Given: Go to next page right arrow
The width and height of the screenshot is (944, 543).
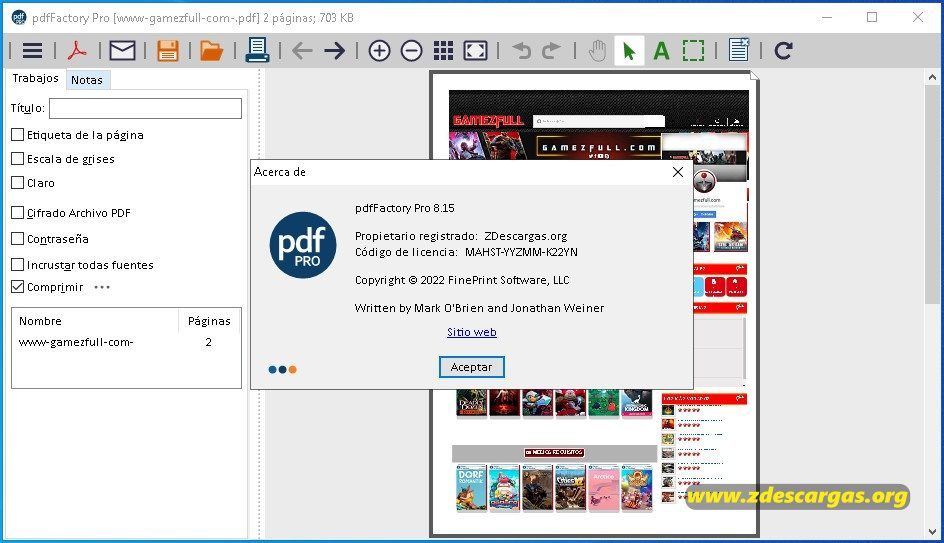Looking at the screenshot, I should (x=335, y=51).
